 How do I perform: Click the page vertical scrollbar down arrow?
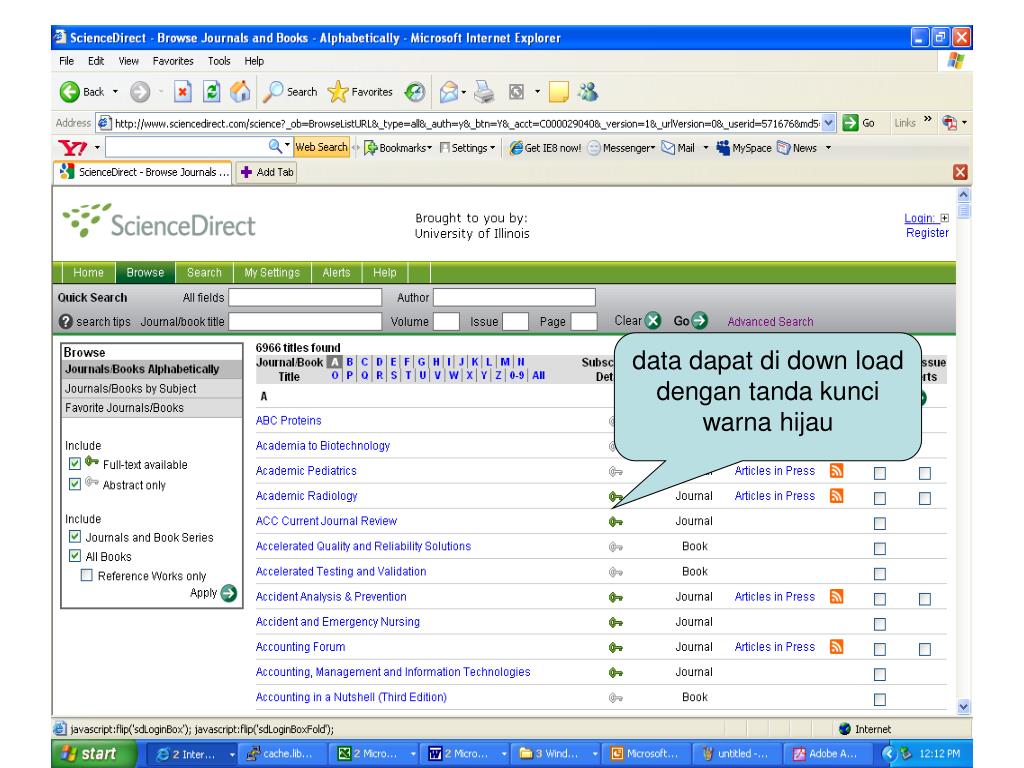click(x=963, y=707)
